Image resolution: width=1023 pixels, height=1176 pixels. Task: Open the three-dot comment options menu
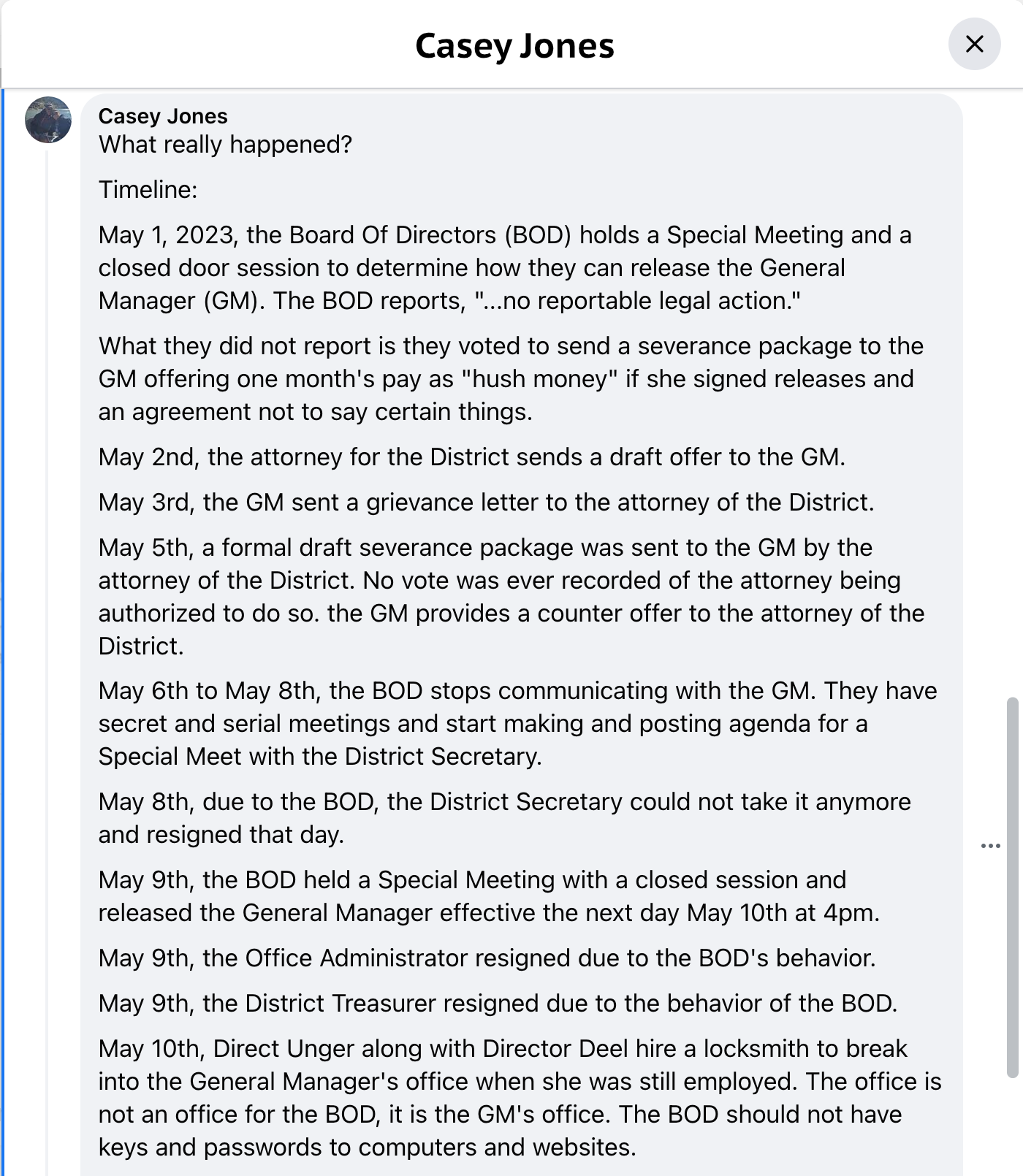pos(990,846)
